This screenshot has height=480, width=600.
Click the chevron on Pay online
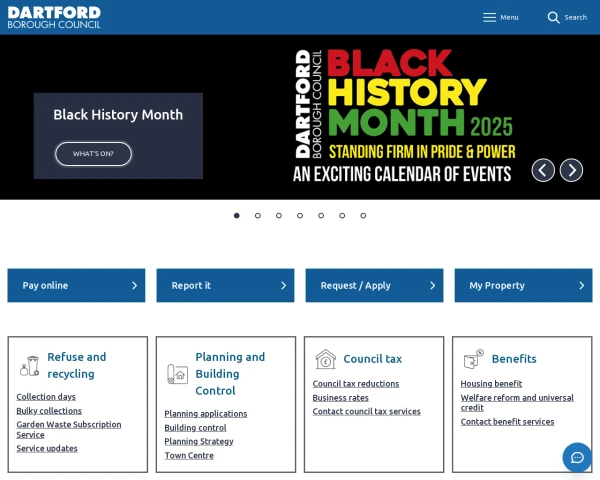point(134,286)
